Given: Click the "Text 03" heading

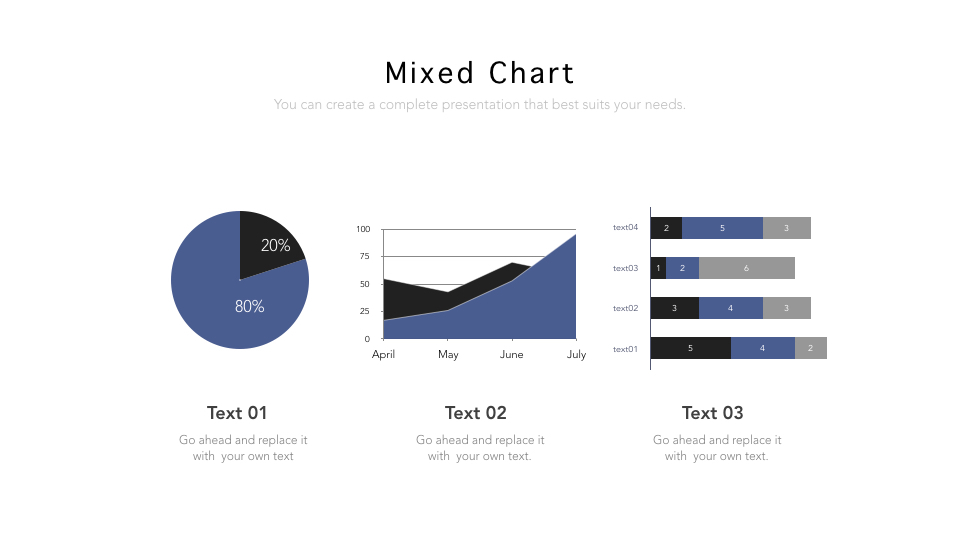Looking at the screenshot, I should 713,413.
